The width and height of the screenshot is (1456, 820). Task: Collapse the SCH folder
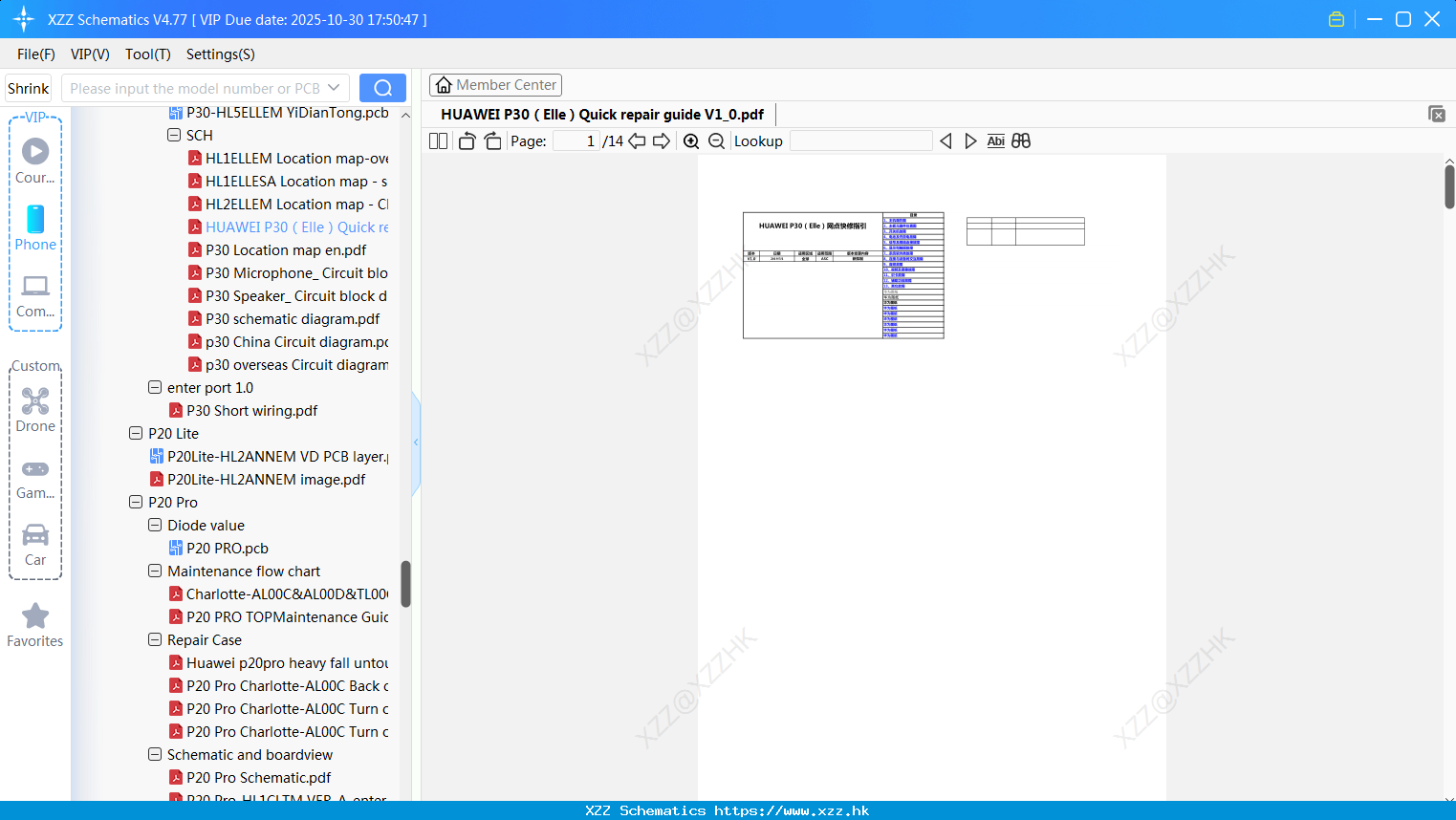point(174,136)
